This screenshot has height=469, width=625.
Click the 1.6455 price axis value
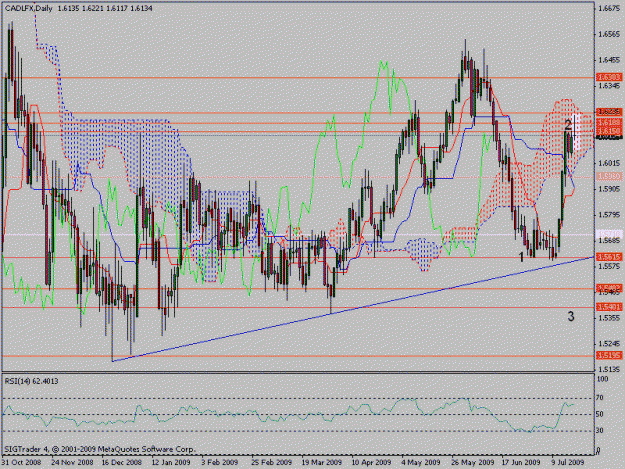(x=609, y=60)
